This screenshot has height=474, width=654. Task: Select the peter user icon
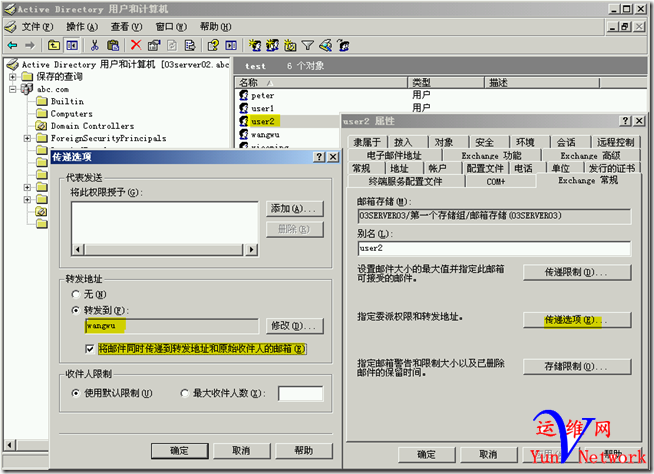click(x=244, y=95)
